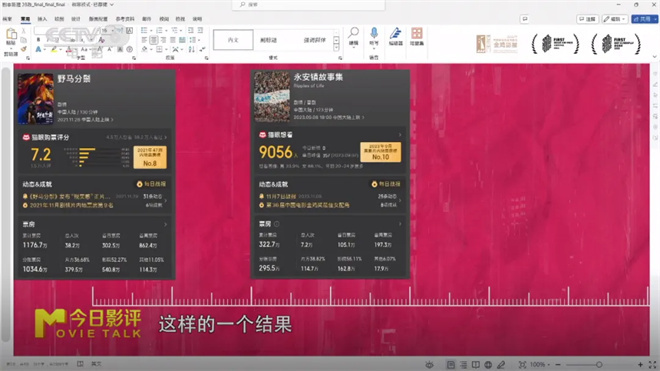Viewport: 660px width, 371px height.
Task: Toggle Center paragraph alignment
Action: [154, 40]
